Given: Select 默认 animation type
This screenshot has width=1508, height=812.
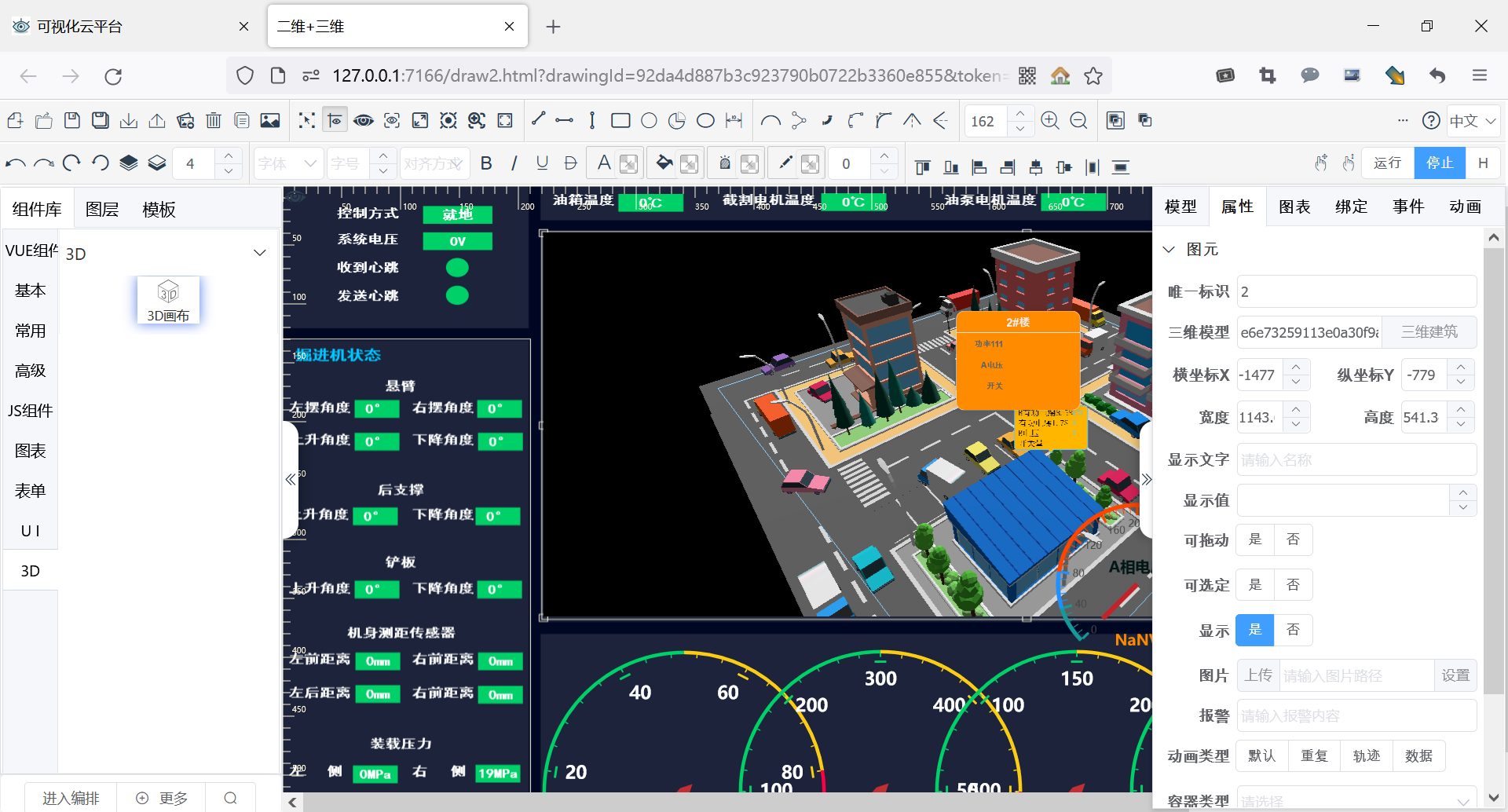Looking at the screenshot, I should pos(1262,755).
